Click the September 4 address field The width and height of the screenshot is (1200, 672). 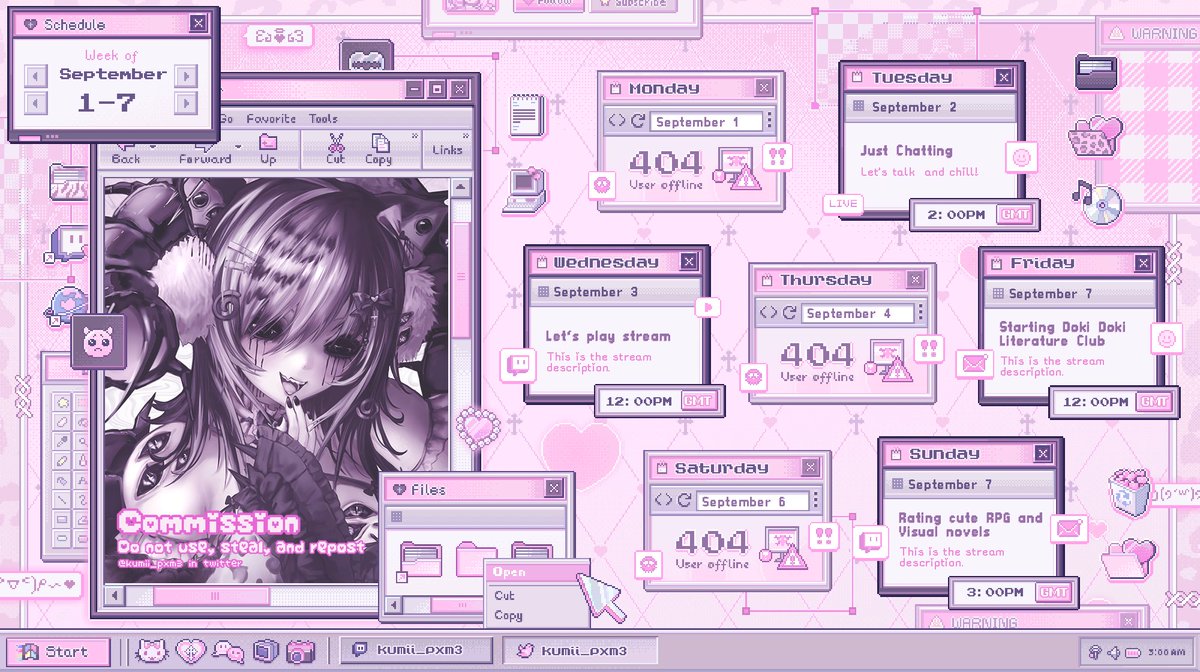857,313
